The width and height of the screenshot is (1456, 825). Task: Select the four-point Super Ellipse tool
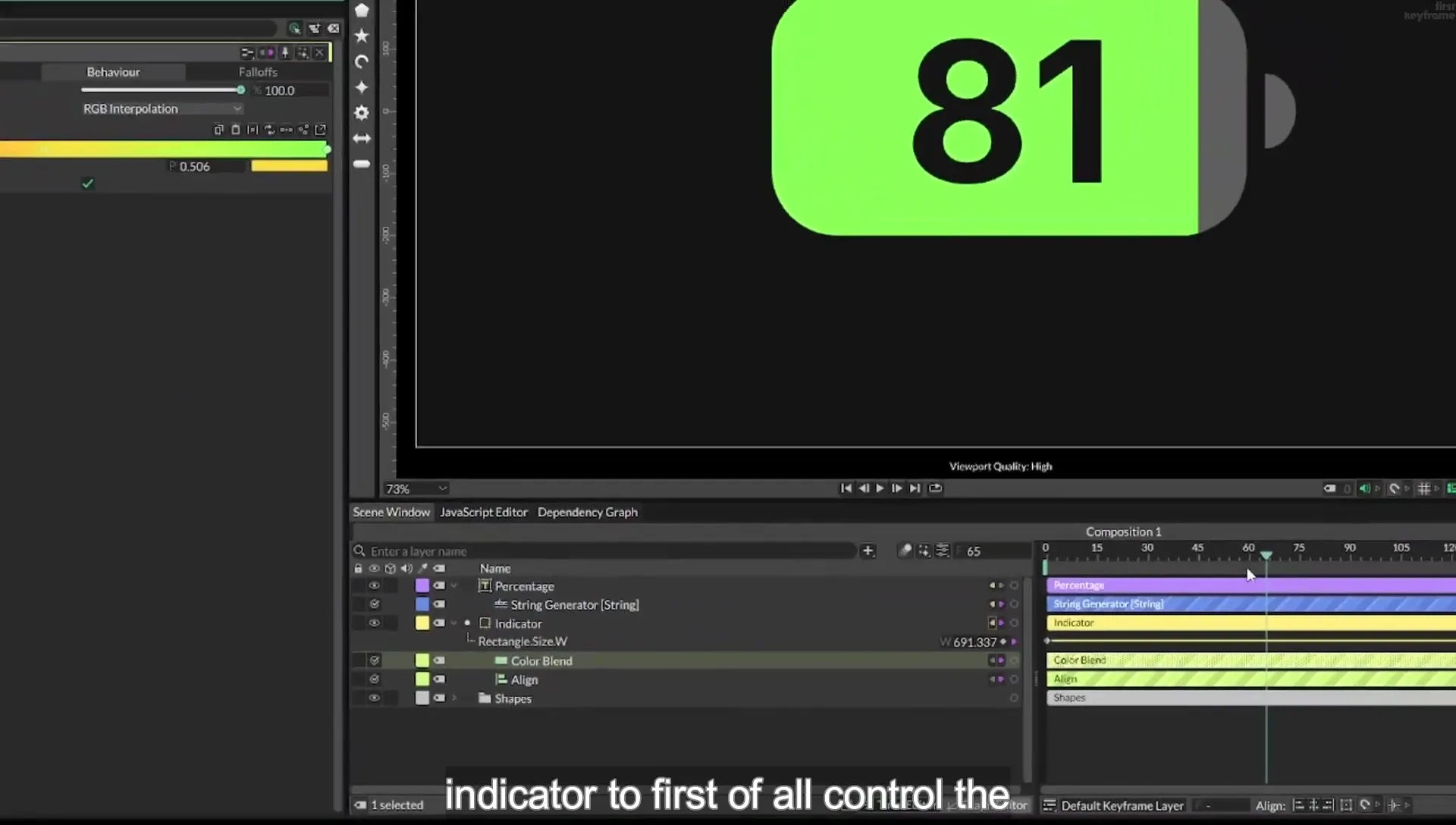(x=362, y=87)
